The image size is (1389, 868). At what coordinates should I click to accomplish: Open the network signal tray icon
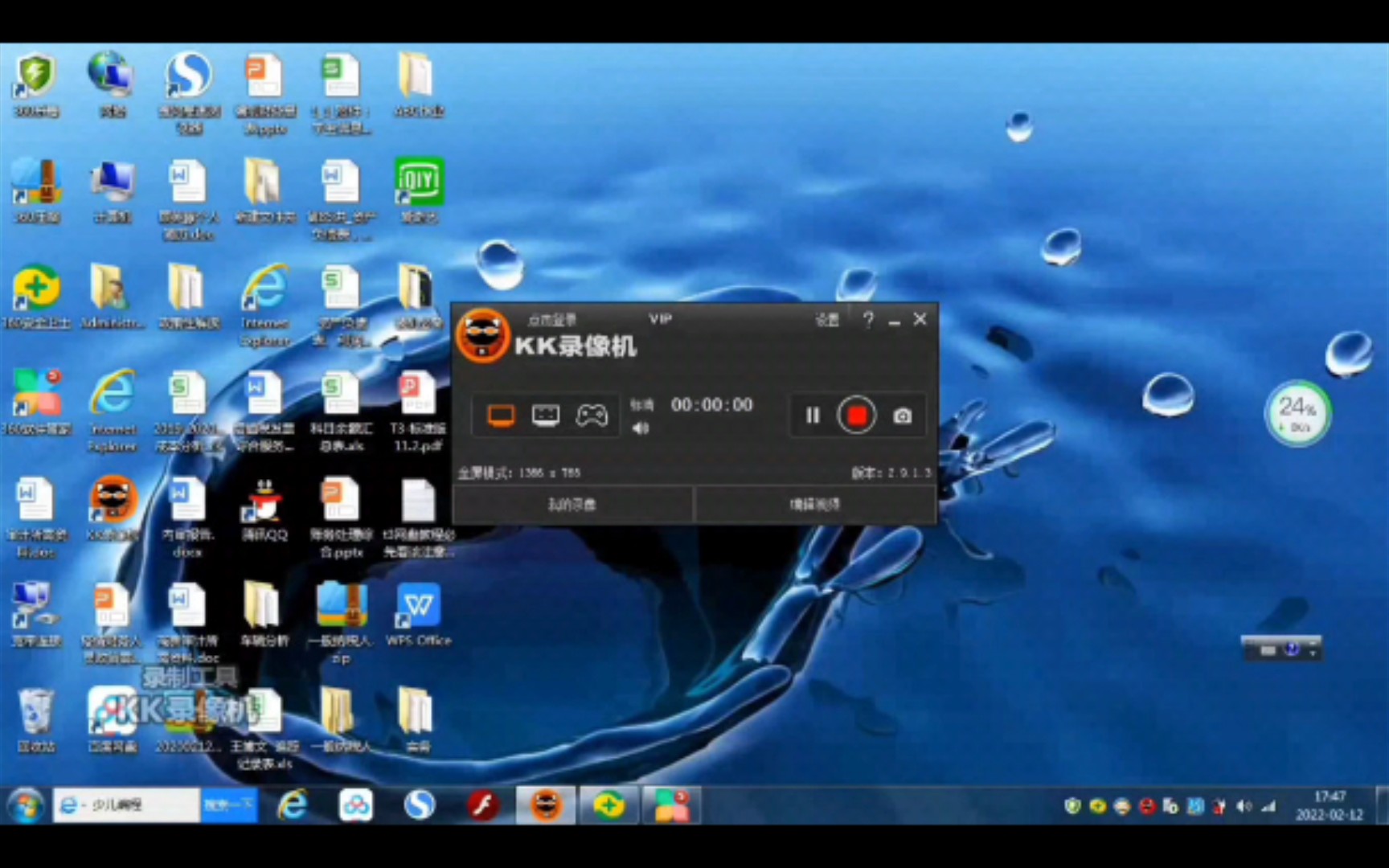click(1269, 805)
